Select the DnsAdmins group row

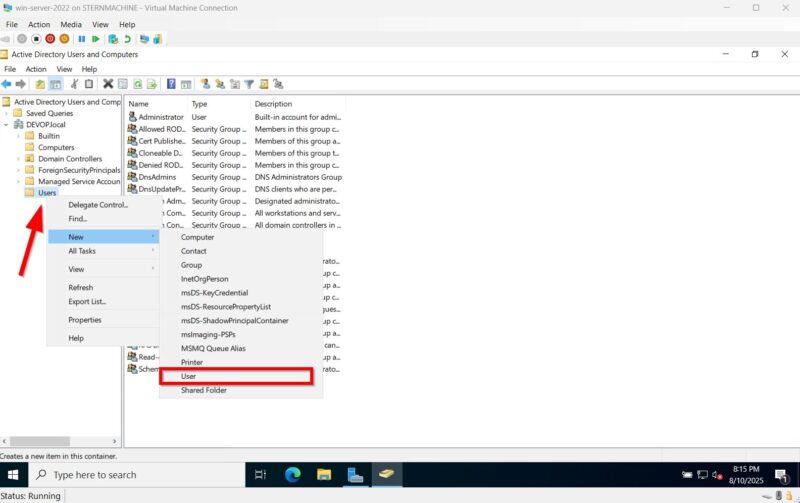point(235,177)
